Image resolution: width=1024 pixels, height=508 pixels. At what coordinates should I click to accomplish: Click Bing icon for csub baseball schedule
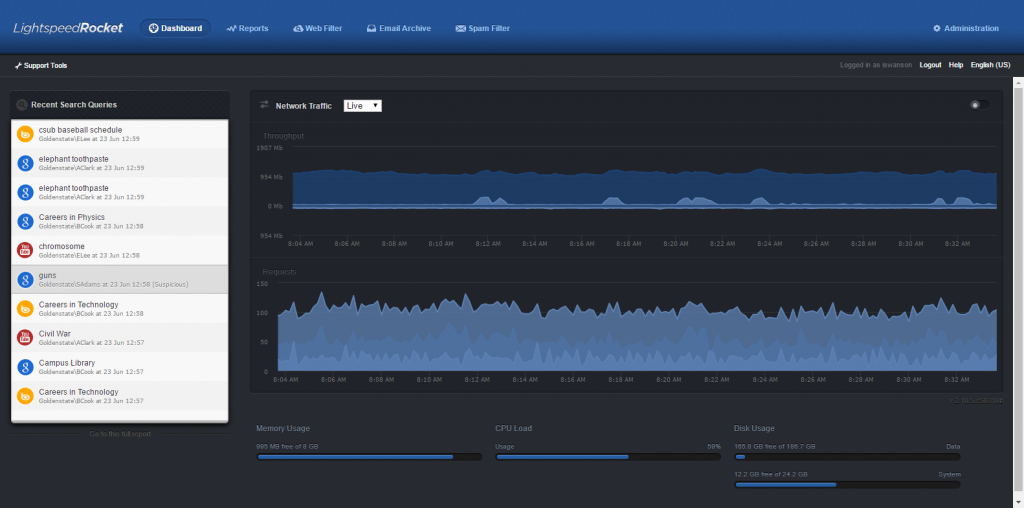[x=25, y=134]
